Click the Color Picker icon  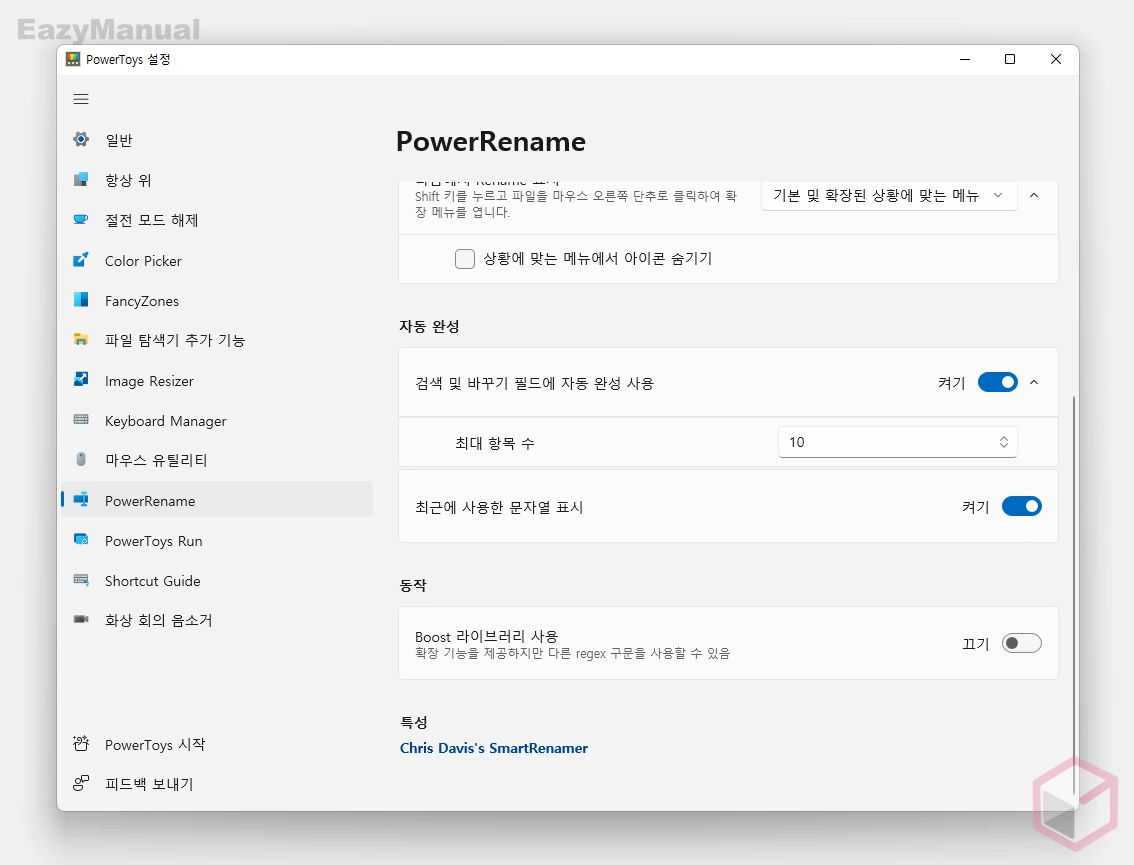click(81, 260)
